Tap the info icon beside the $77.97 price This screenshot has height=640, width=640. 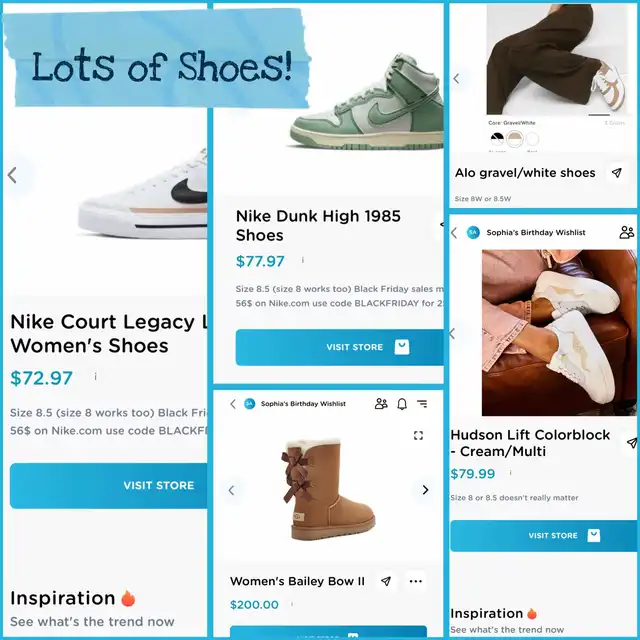click(303, 260)
